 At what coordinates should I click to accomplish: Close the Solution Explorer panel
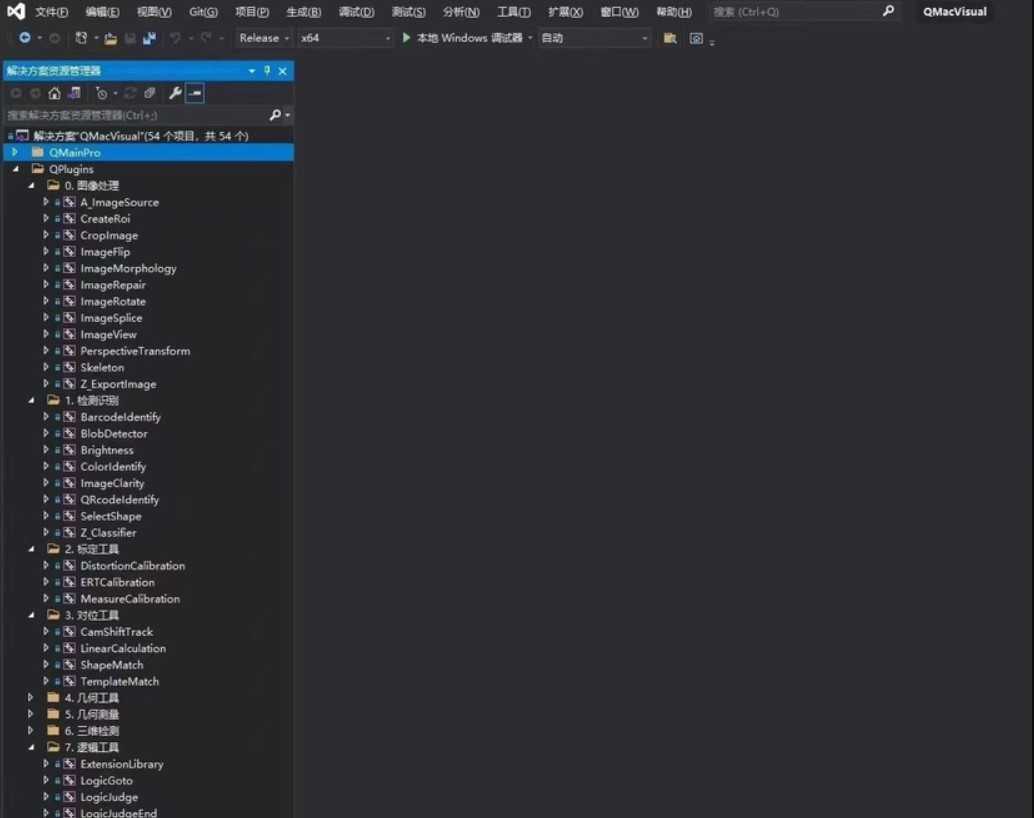pos(283,71)
